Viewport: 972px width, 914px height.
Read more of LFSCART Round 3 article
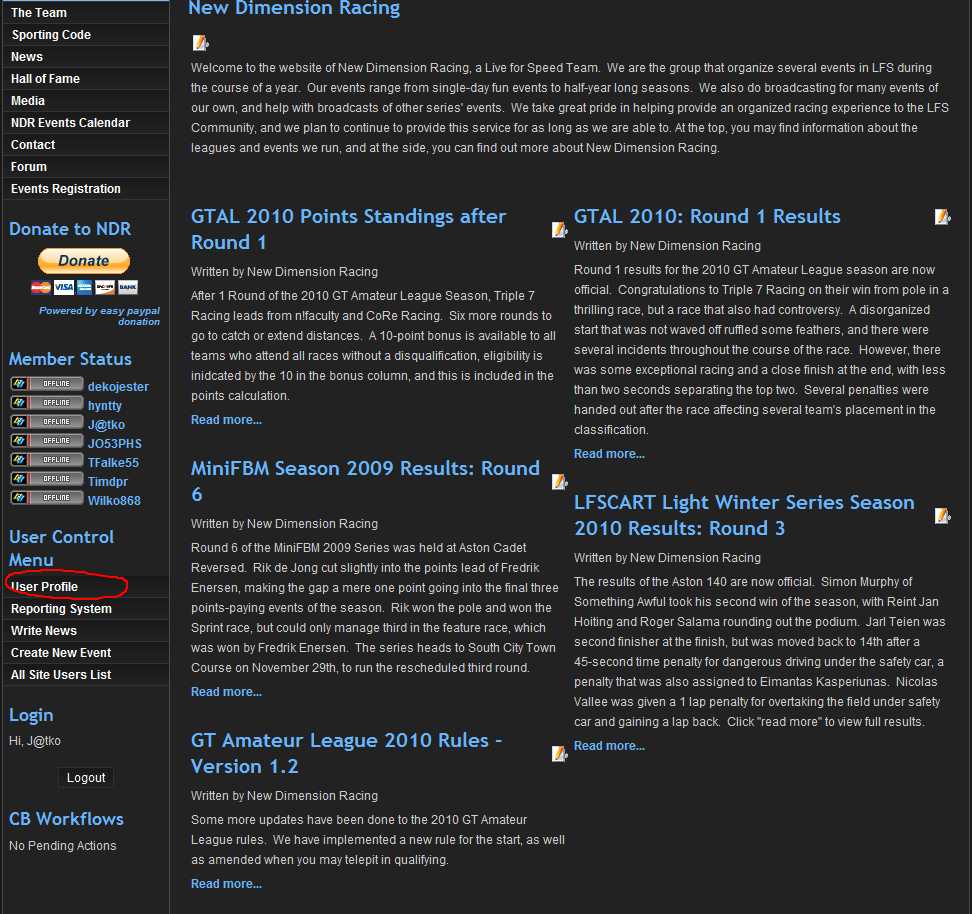coord(609,746)
